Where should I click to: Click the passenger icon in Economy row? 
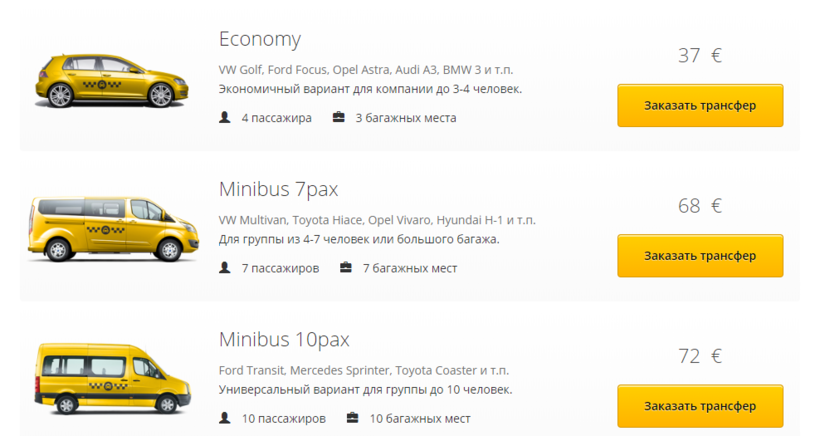224,118
